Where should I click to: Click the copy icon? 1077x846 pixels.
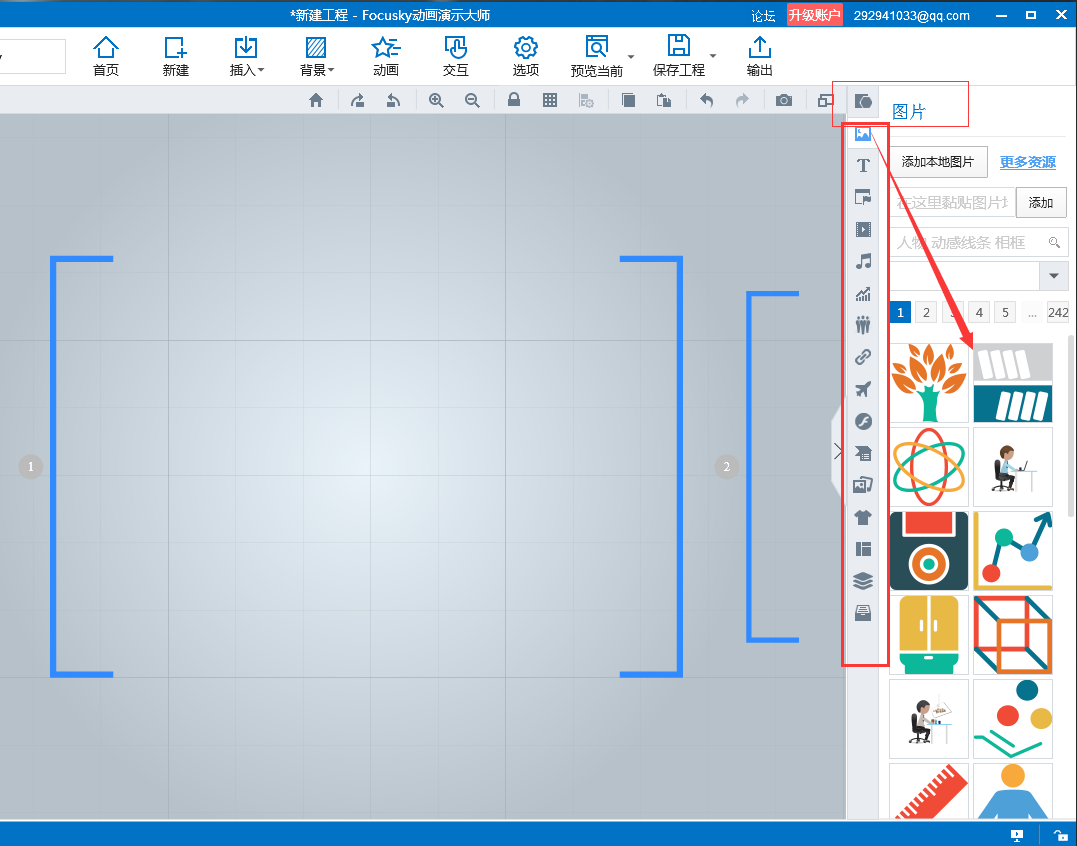(628, 100)
